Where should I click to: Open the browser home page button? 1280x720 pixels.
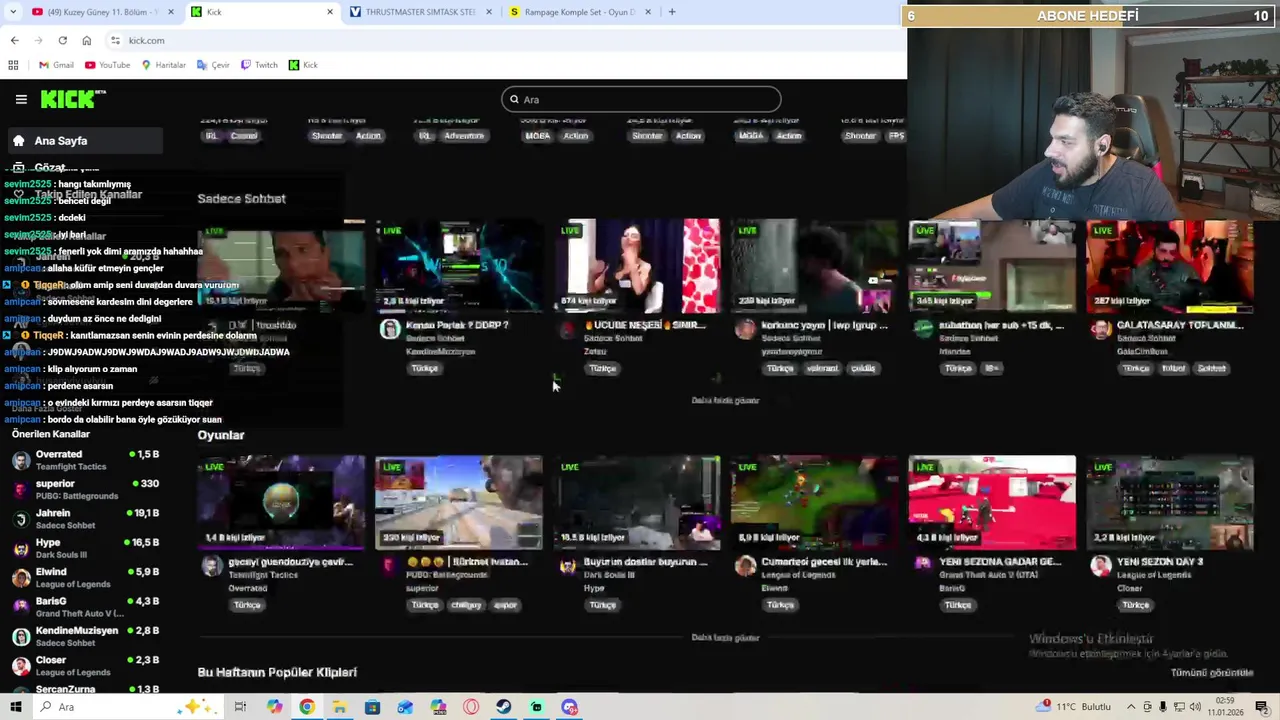coord(87,40)
